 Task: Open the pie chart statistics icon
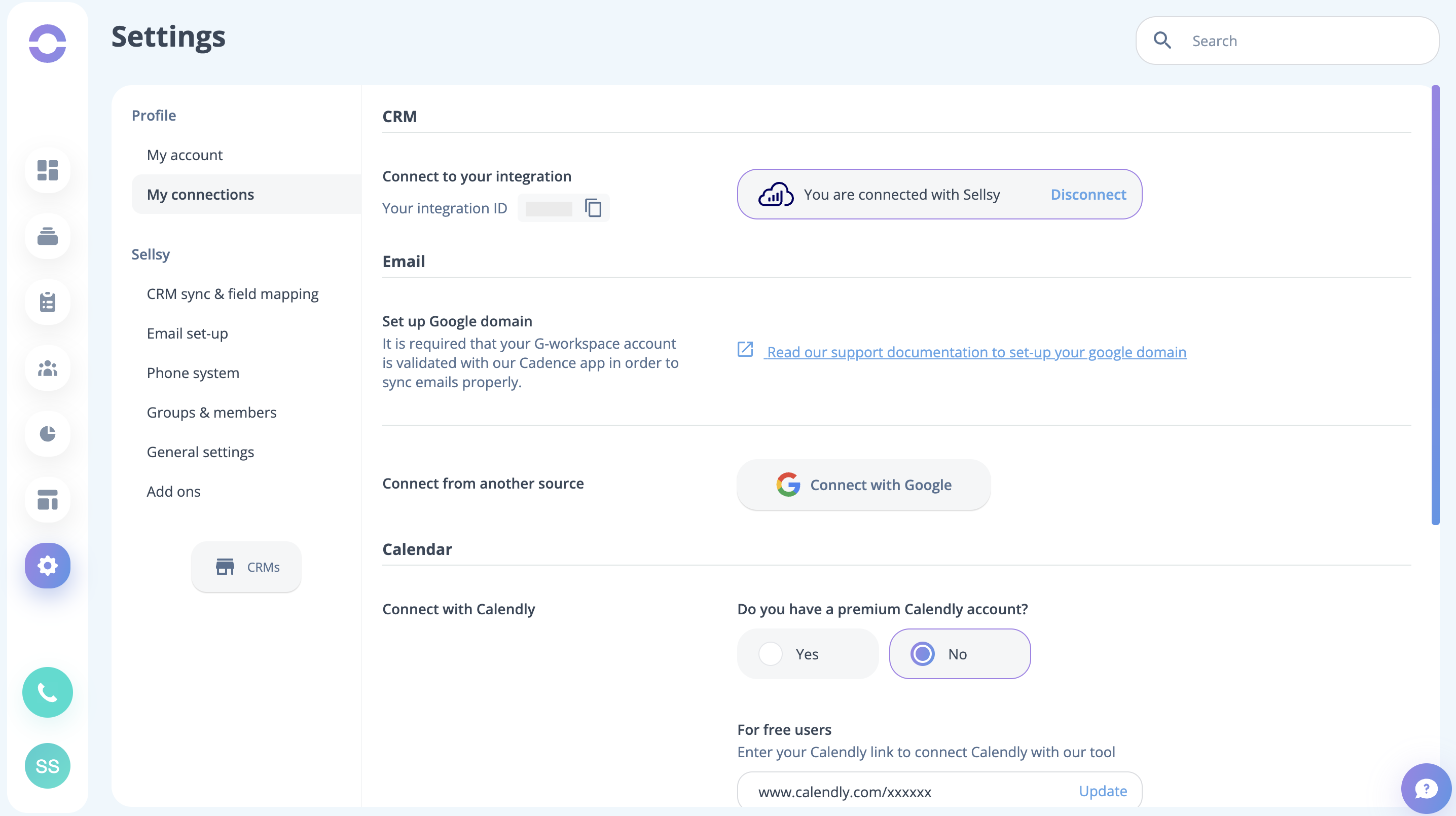pos(48,433)
